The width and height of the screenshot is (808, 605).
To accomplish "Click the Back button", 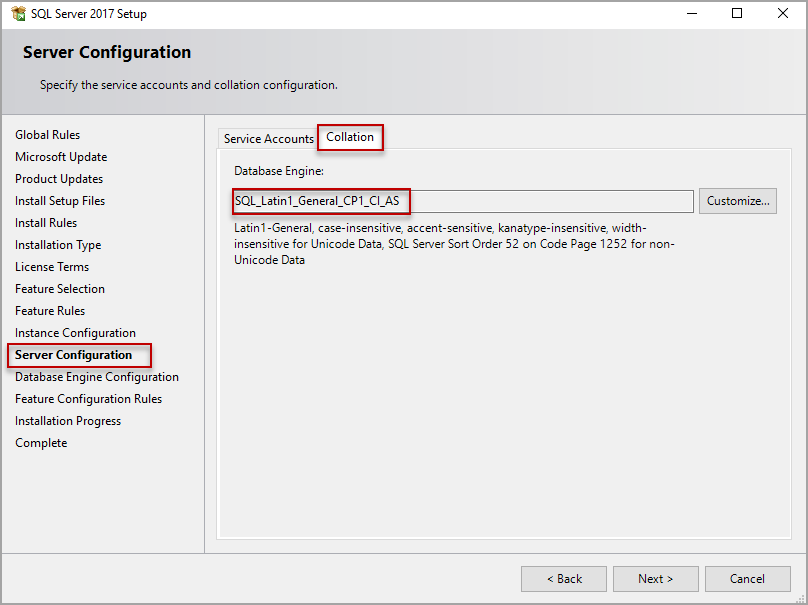I will click(563, 578).
